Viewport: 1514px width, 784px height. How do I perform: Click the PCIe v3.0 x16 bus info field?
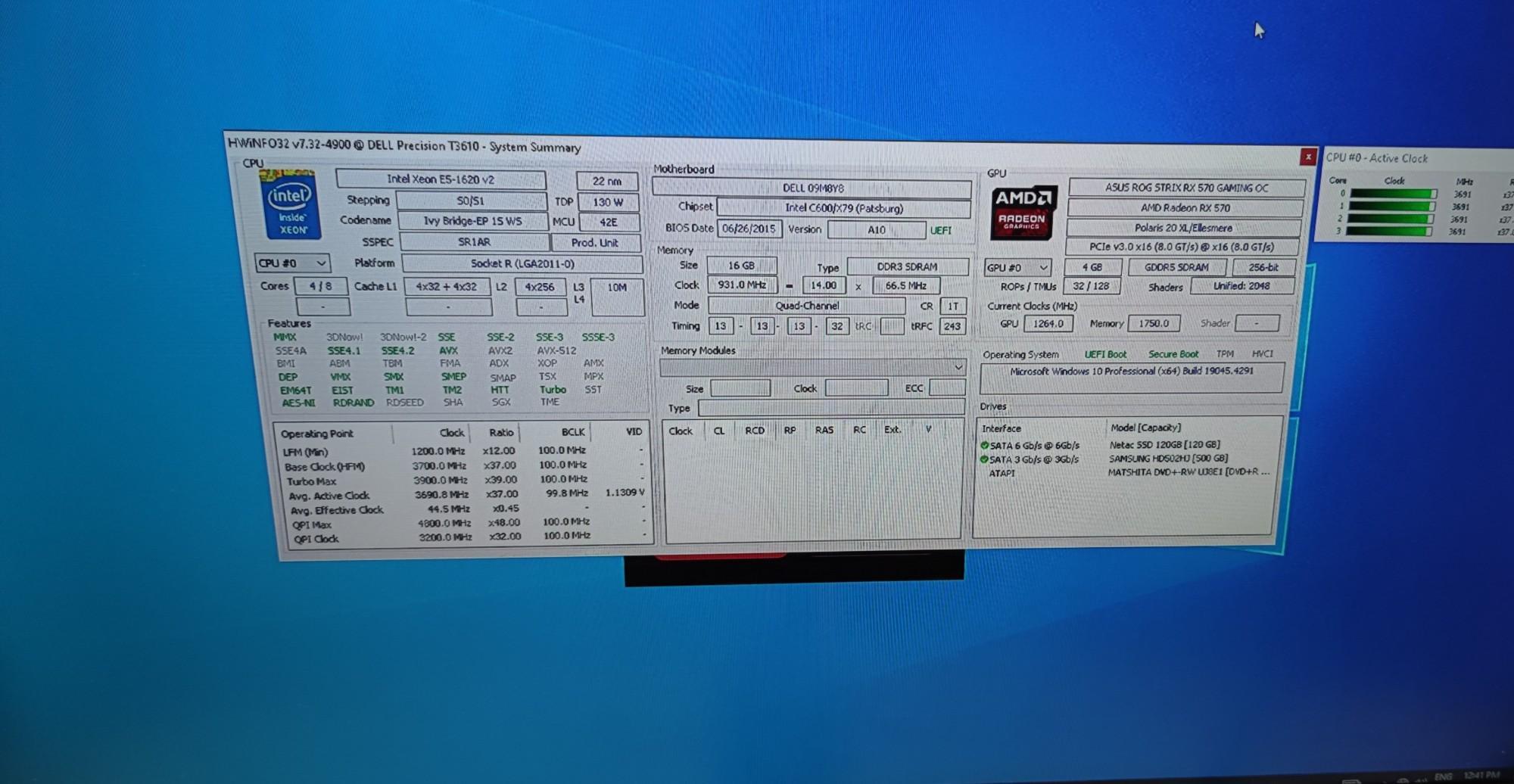click(1182, 247)
